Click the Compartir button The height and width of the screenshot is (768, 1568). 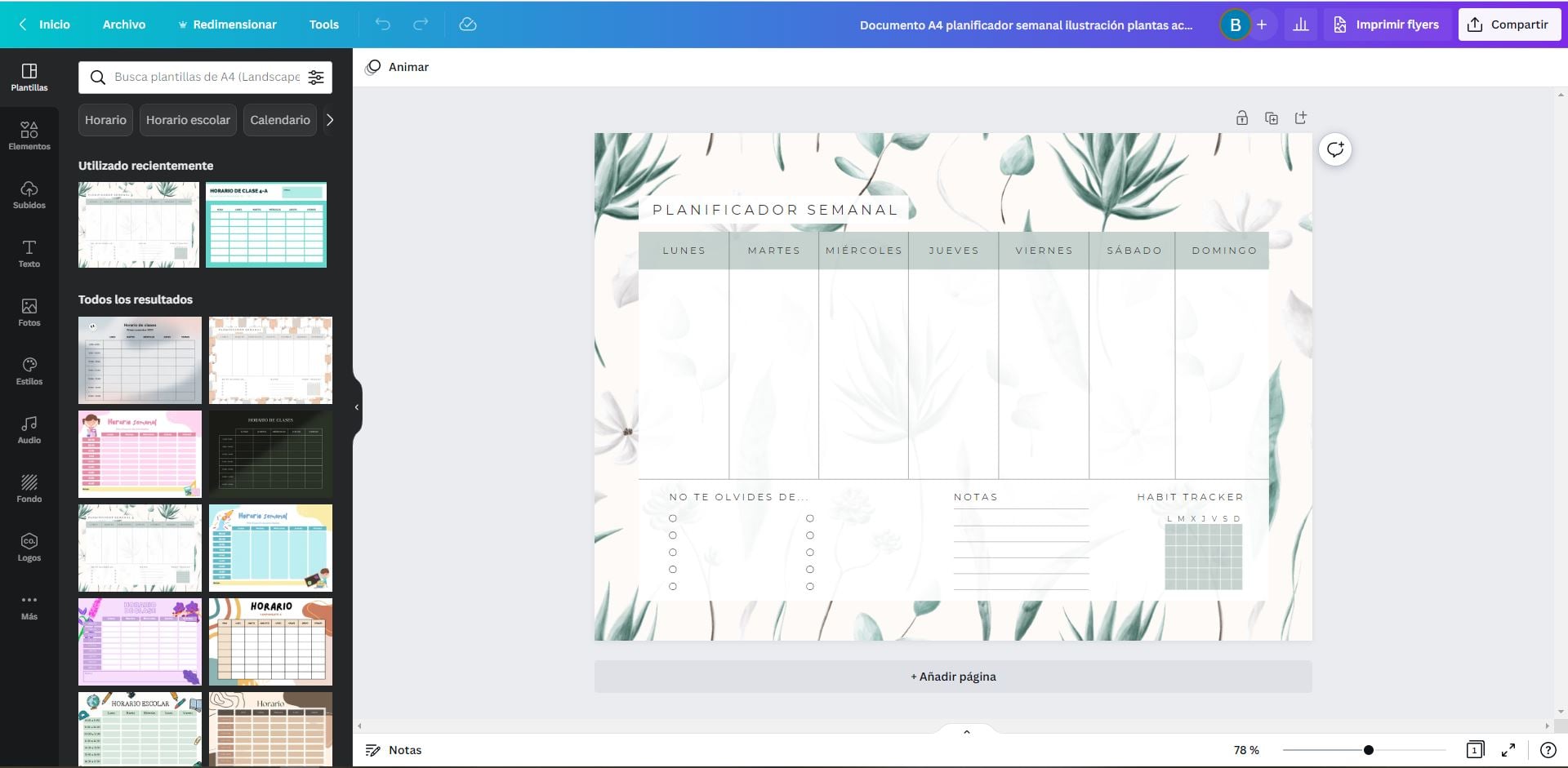tap(1509, 24)
